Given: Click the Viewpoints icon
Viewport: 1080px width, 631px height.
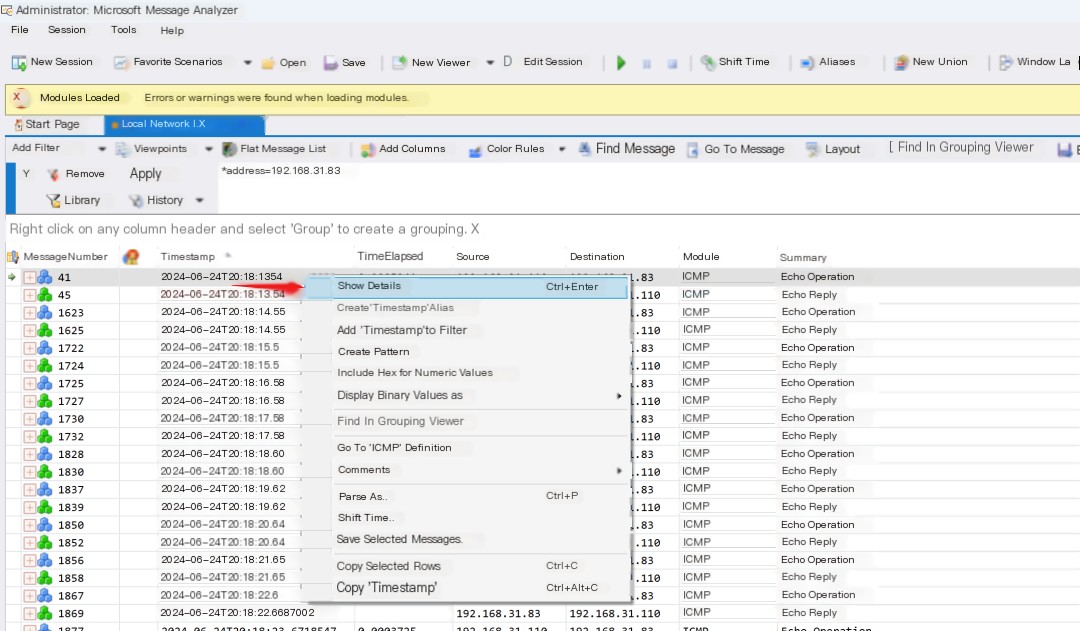Looking at the screenshot, I should tap(123, 149).
